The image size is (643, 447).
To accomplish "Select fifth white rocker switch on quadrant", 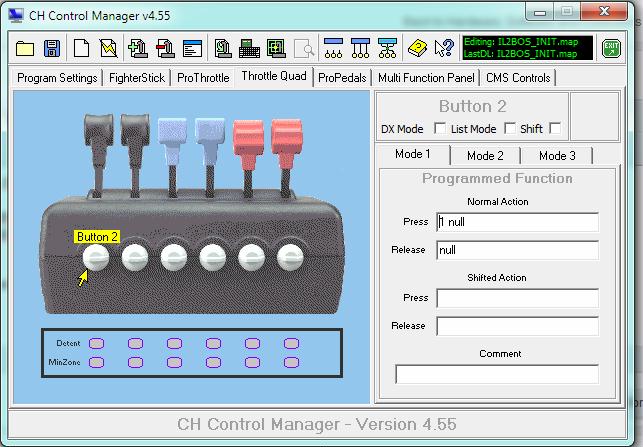I will coord(251,258).
